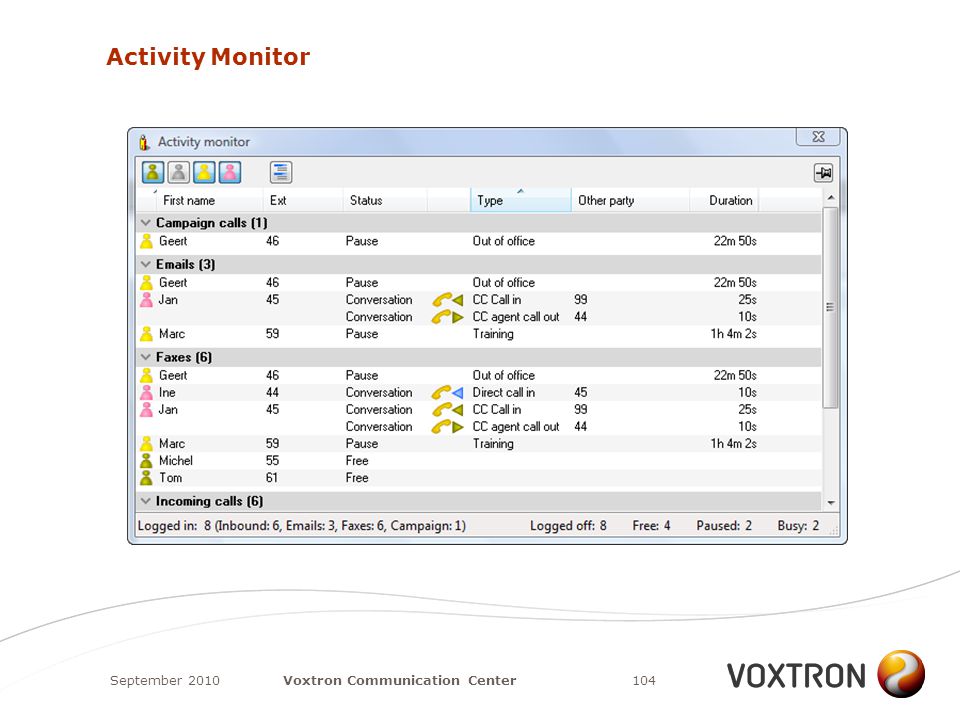This screenshot has width=960, height=720.
Task: Sort by the Status column header
Action: point(385,200)
